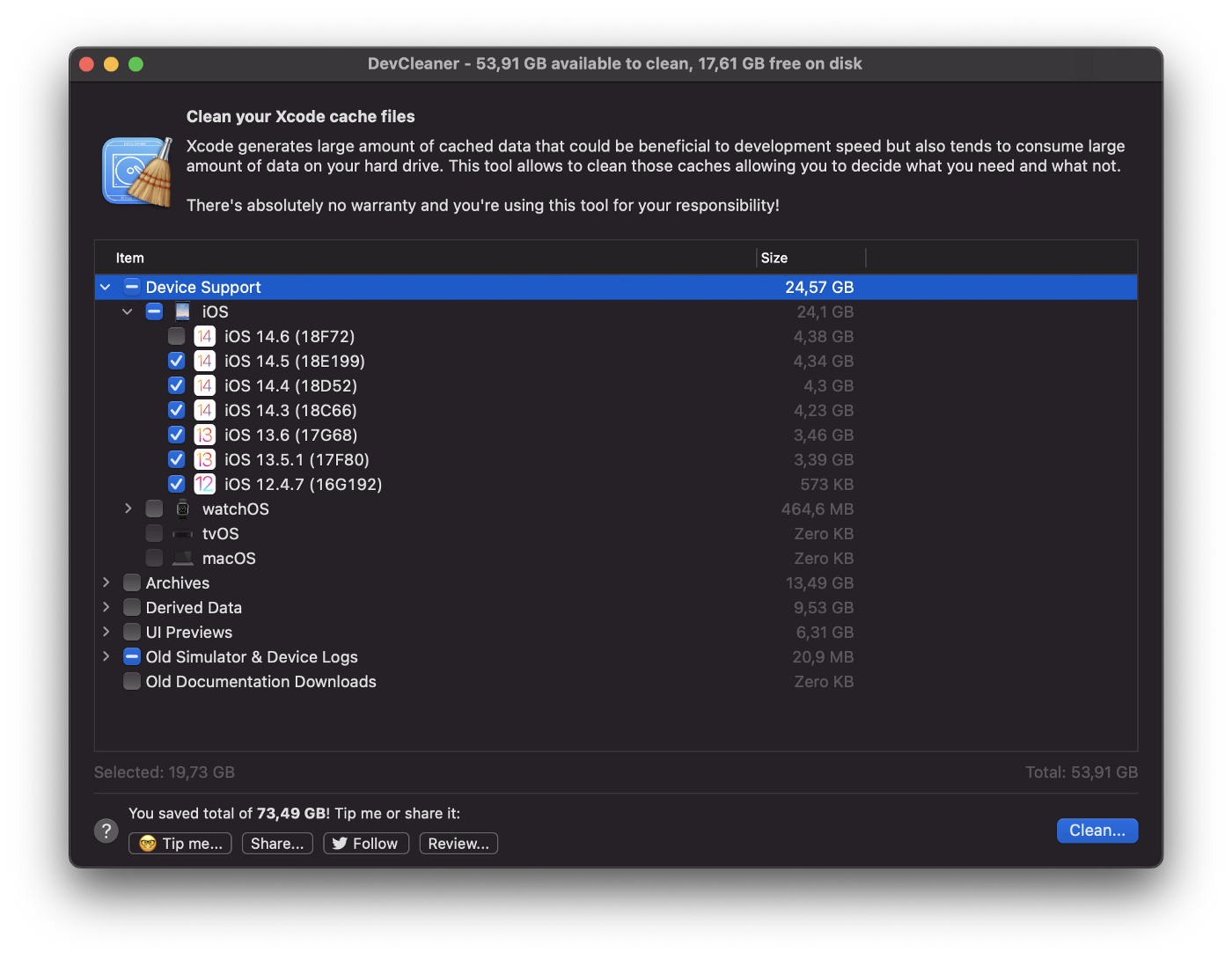Click the tvOS Apple TV icon
Screen dimensions: 1232x959
click(182, 534)
